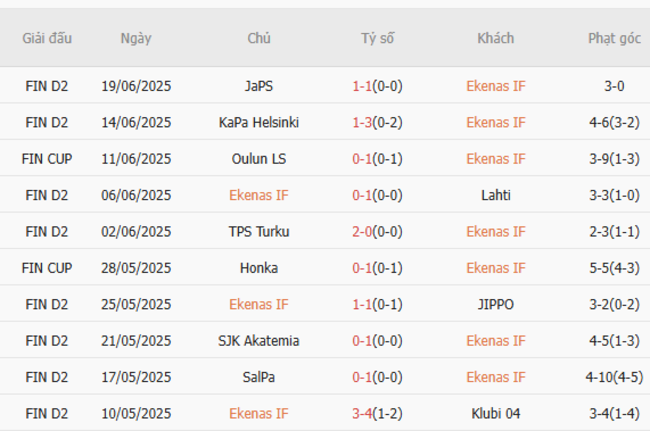The height and width of the screenshot is (431, 650).
Task: Click the Giải đấu column header
Action: [47, 39]
